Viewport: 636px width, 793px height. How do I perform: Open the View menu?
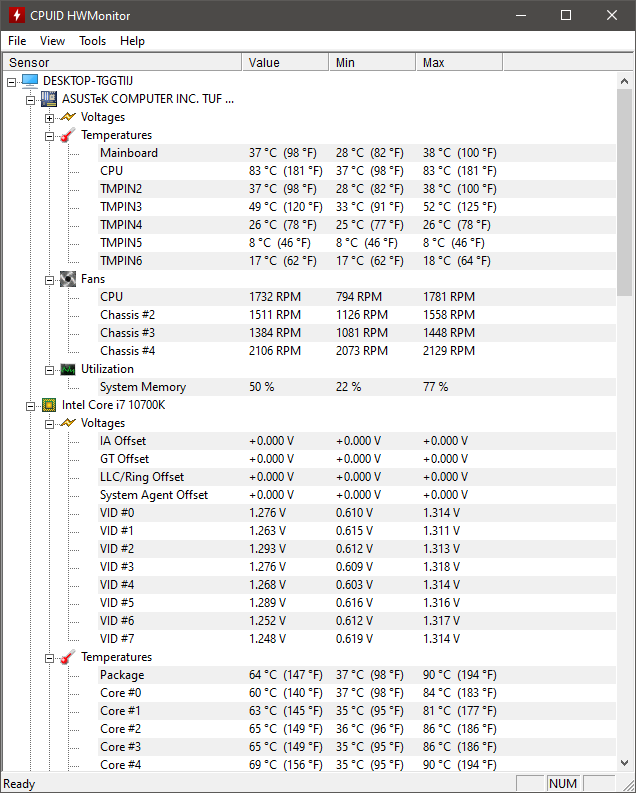coord(52,41)
